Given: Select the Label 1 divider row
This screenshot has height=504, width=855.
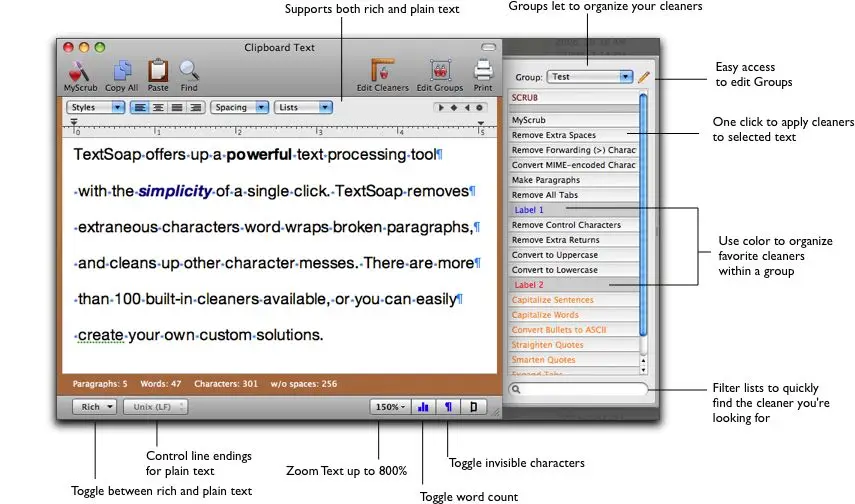Looking at the screenshot, I should click(x=574, y=210).
